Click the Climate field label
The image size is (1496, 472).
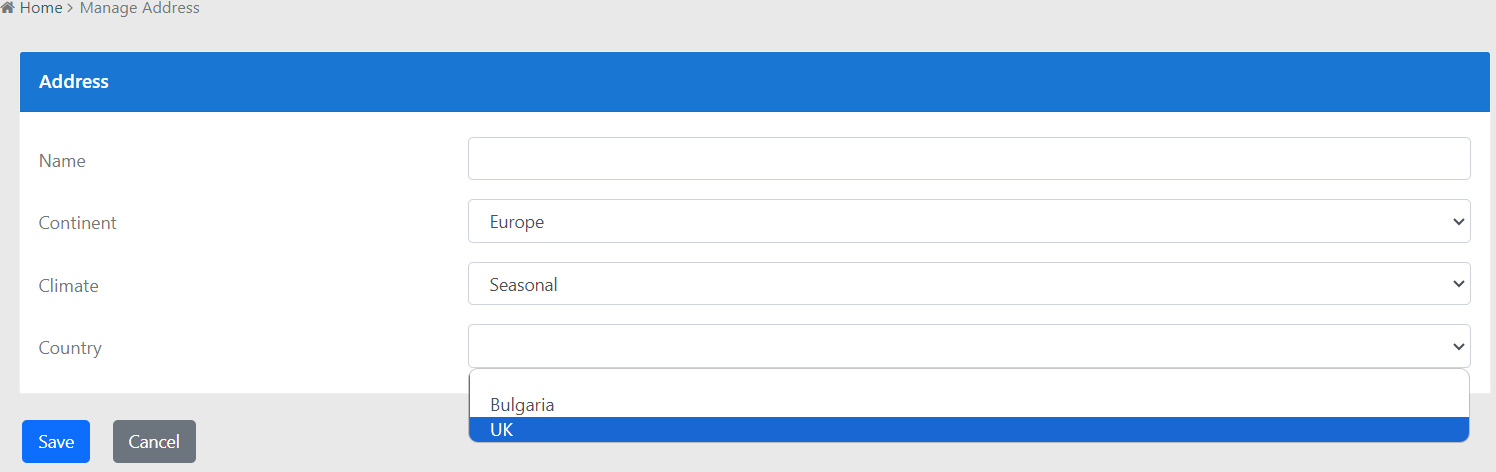(x=69, y=286)
